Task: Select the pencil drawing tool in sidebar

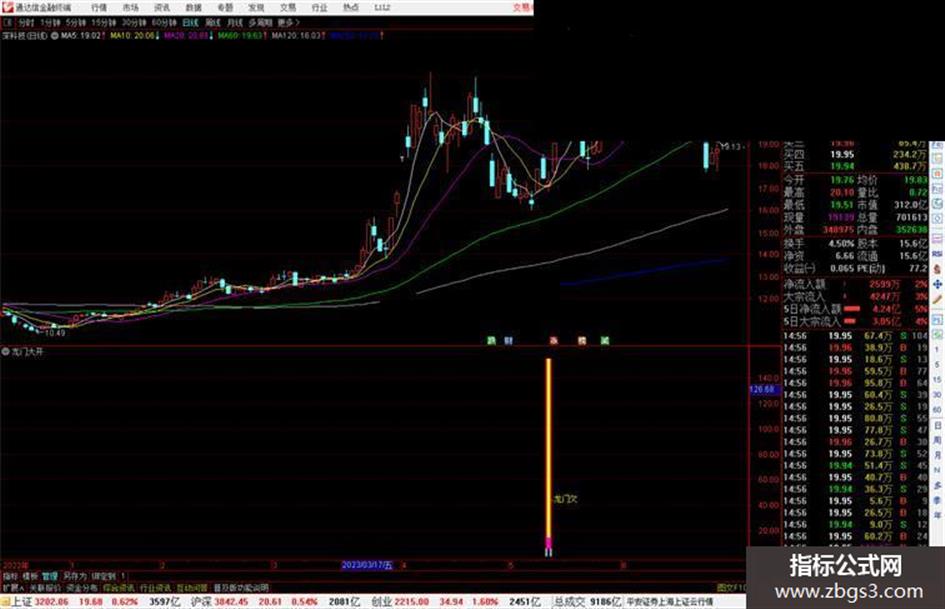Action: coord(937,299)
